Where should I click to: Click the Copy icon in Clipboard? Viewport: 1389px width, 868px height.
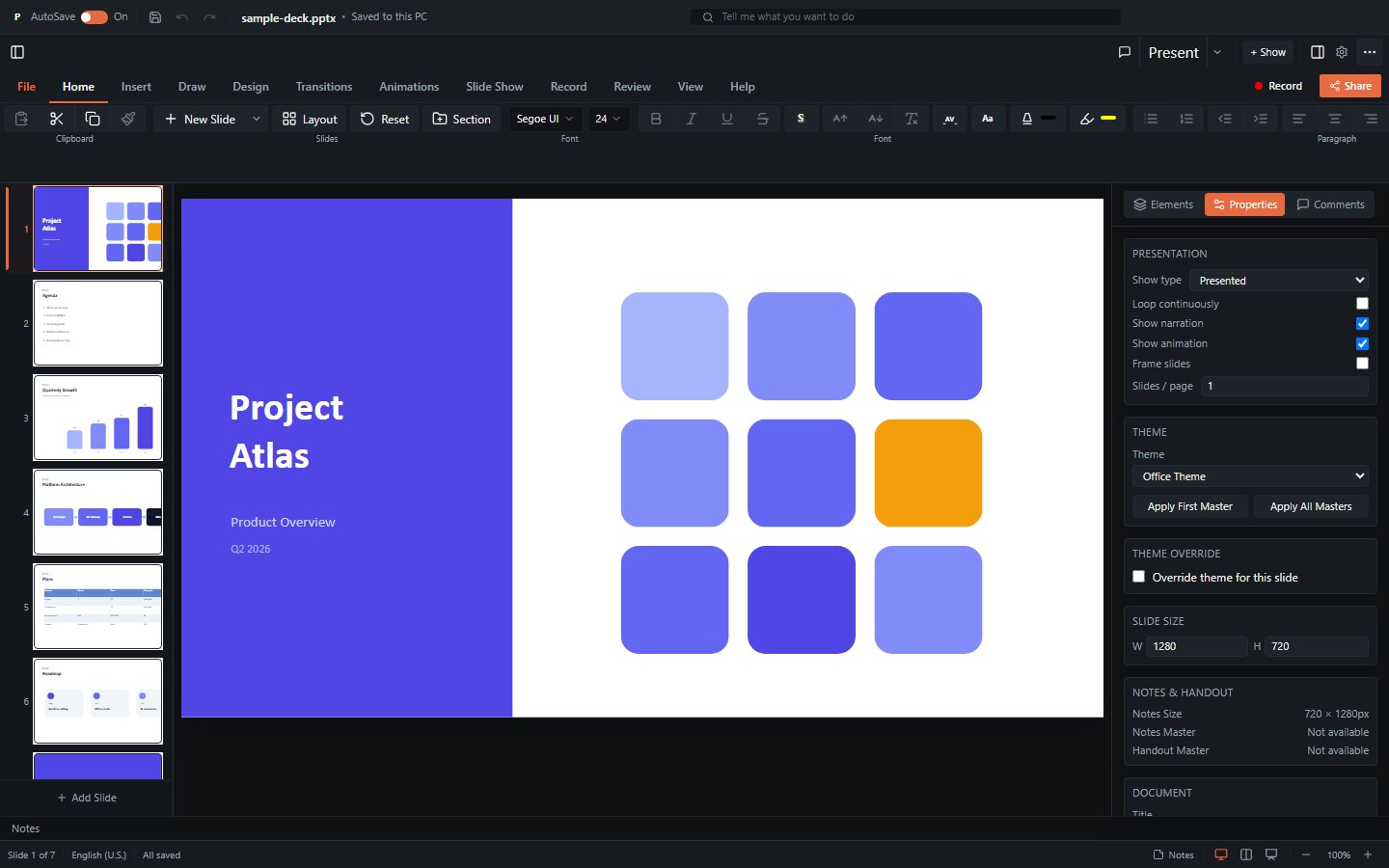point(93,119)
